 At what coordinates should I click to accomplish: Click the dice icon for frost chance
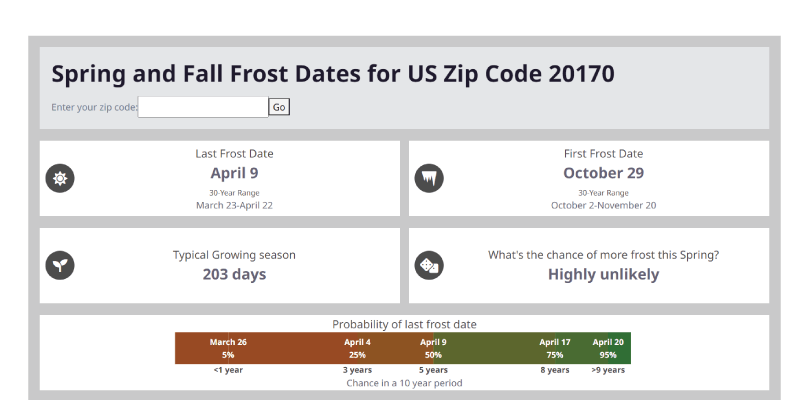point(429,265)
